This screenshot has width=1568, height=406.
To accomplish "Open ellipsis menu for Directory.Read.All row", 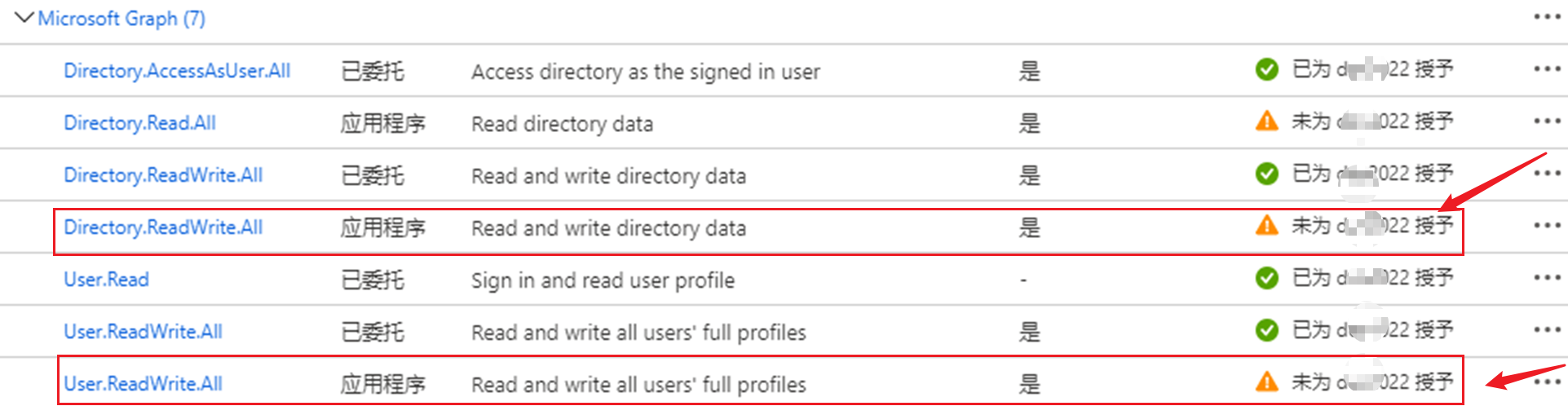I will click(1547, 121).
